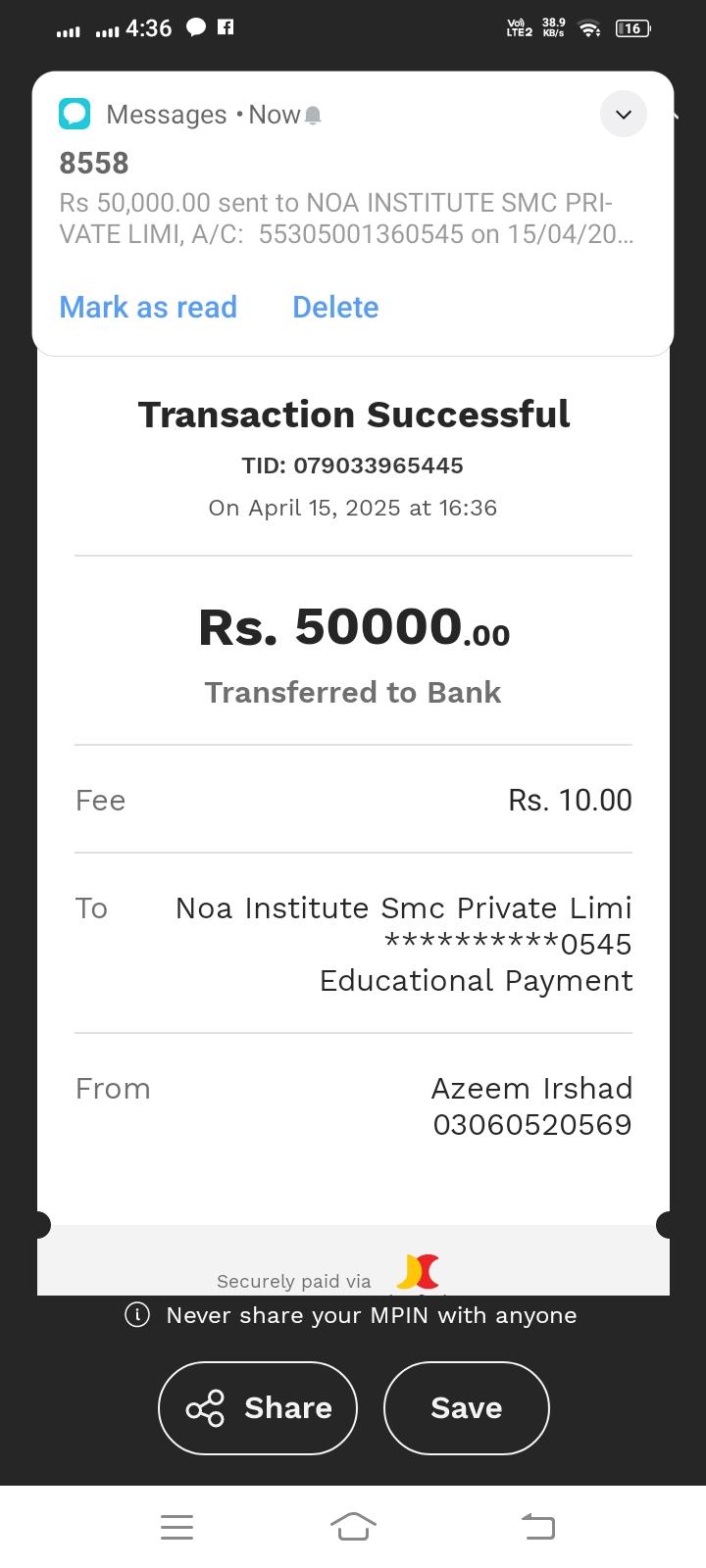The width and height of the screenshot is (706, 1568).
Task: Tap the Messages app icon in notification
Action: pos(75,115)
